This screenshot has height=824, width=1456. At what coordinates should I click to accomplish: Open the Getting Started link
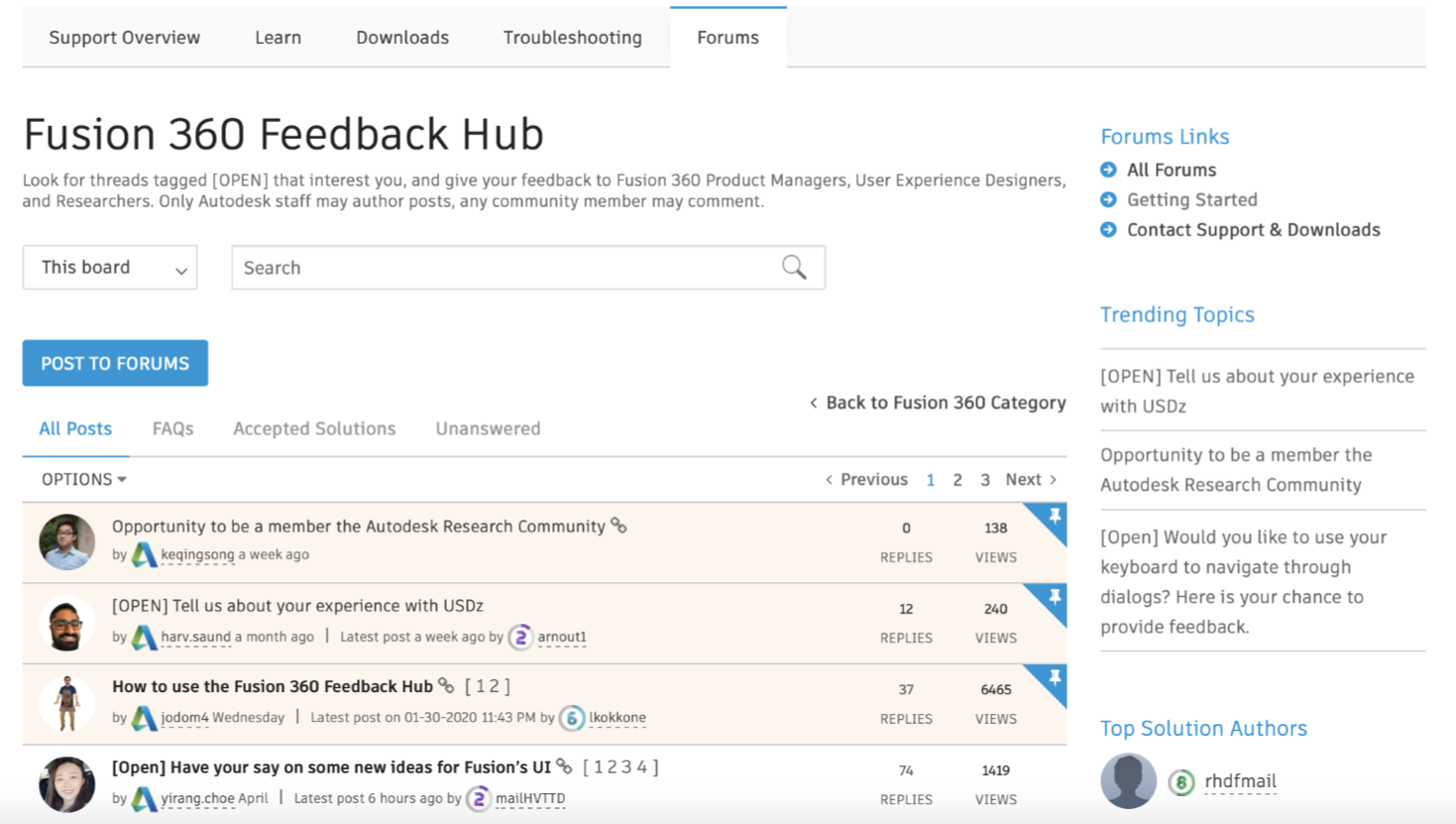coord(1191,199)
